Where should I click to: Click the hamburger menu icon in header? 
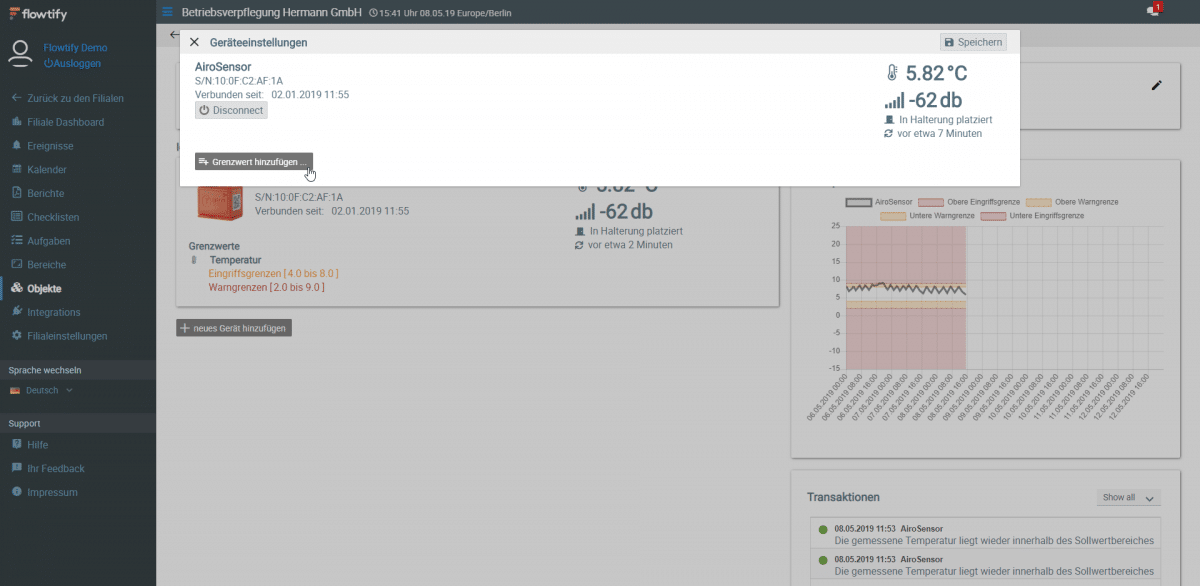click(x=168, y=12)
